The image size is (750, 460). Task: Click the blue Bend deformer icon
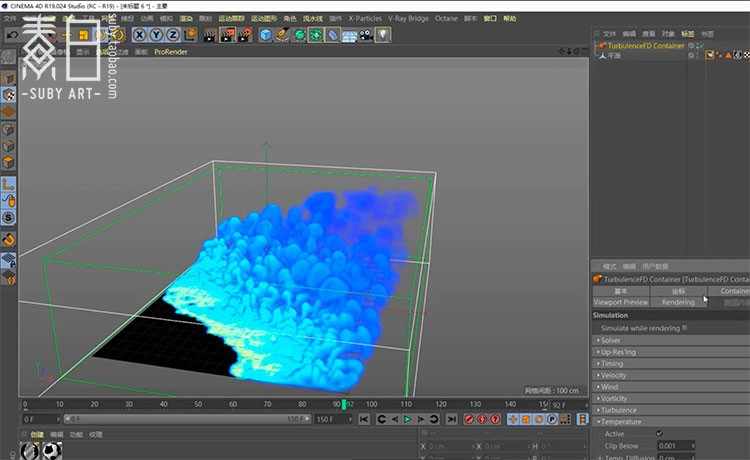[332, 35]
